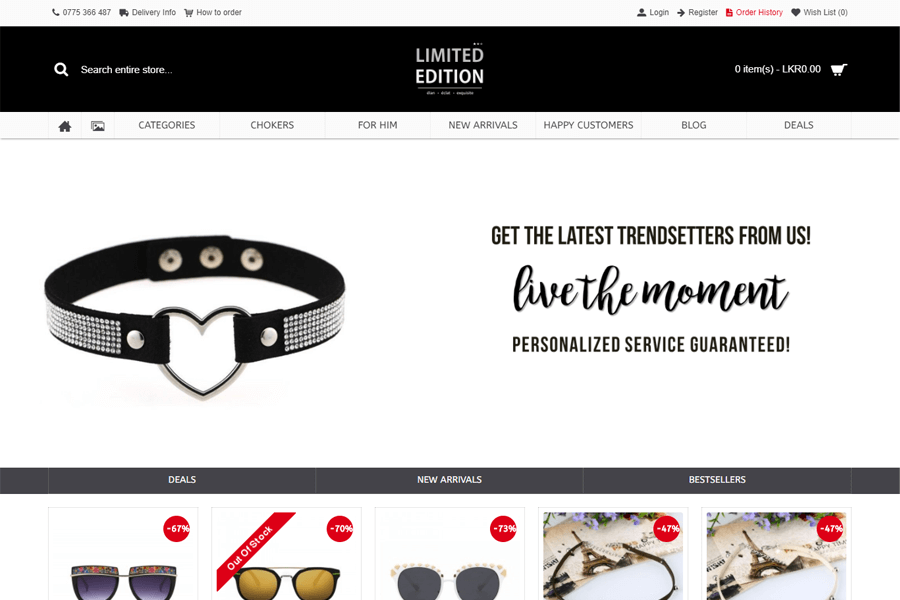This screenshot has width=900, height=600.
Task: Open Order History link
Action: pos(754,13)
